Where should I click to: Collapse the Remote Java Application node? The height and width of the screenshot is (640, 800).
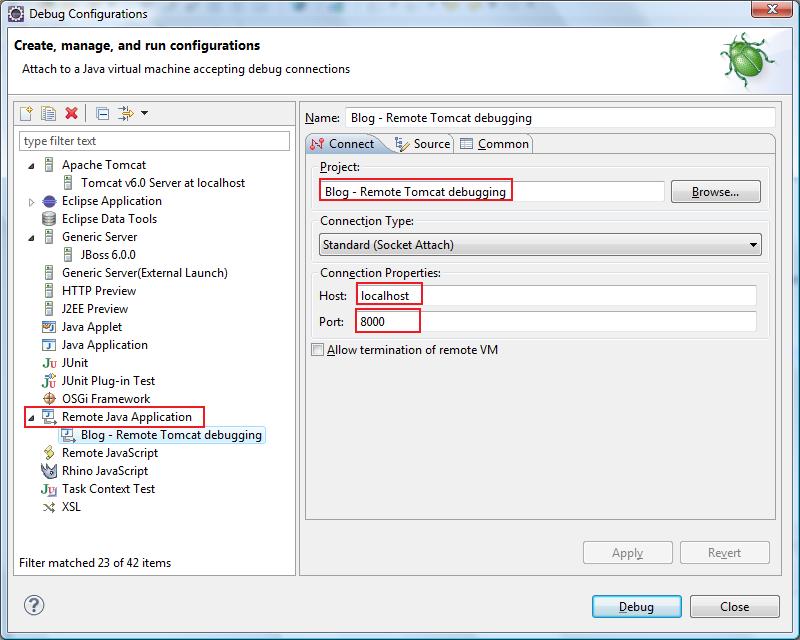point(32,417)
